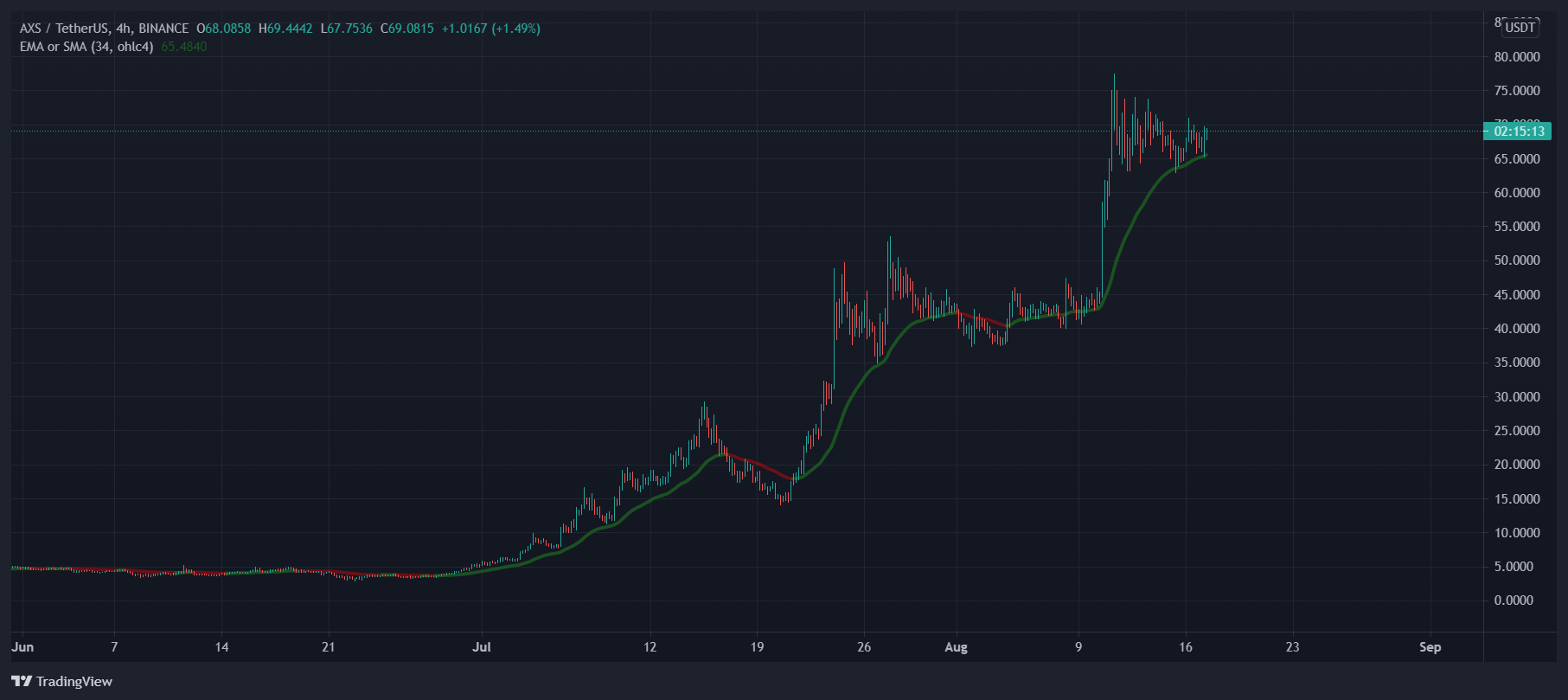Screen dimensions: 1568x700
Task: Click the close price value C69.0815
Action: click(x=407, y=29)
